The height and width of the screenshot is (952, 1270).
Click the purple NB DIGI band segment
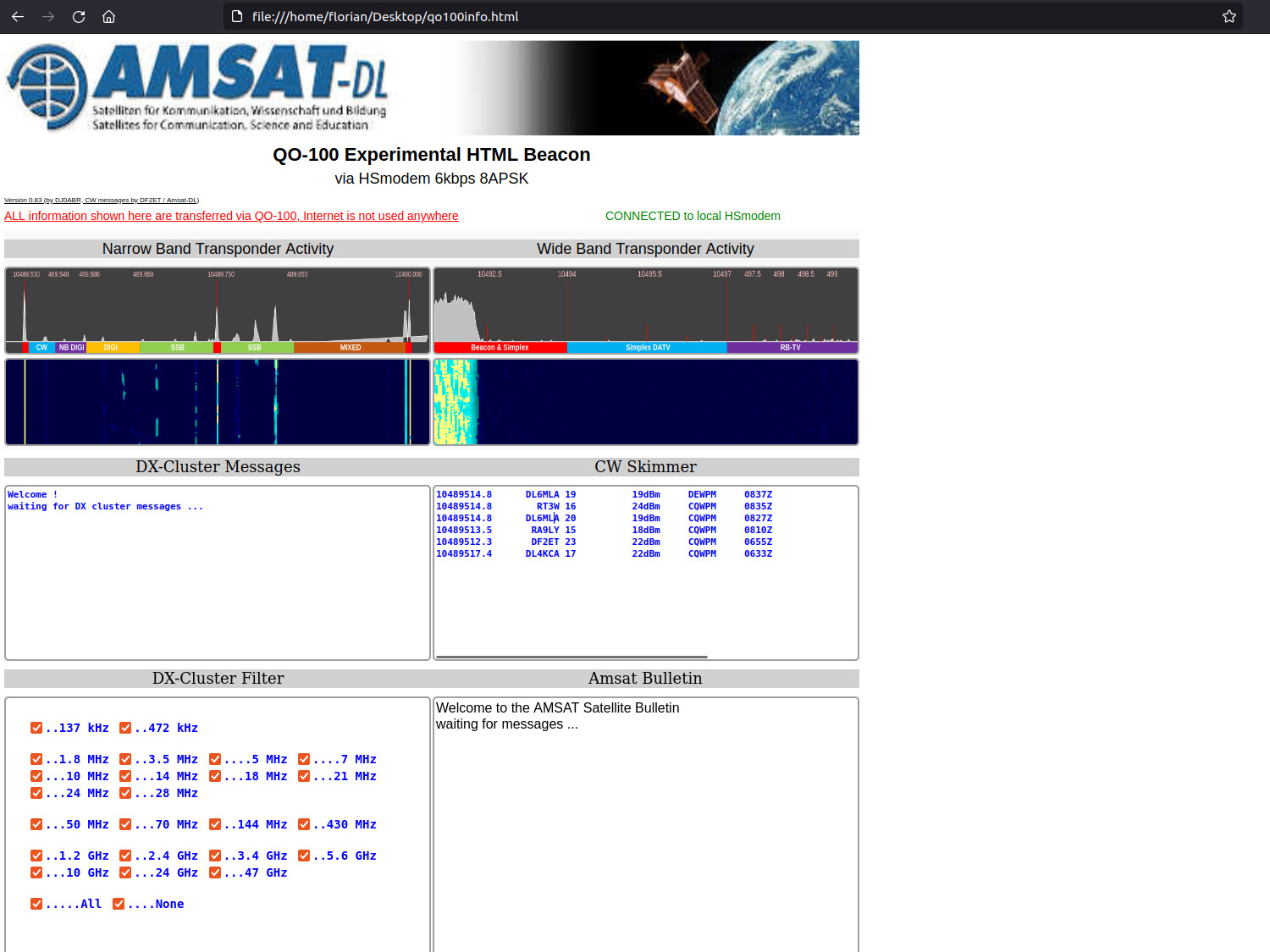pos(71,348)
